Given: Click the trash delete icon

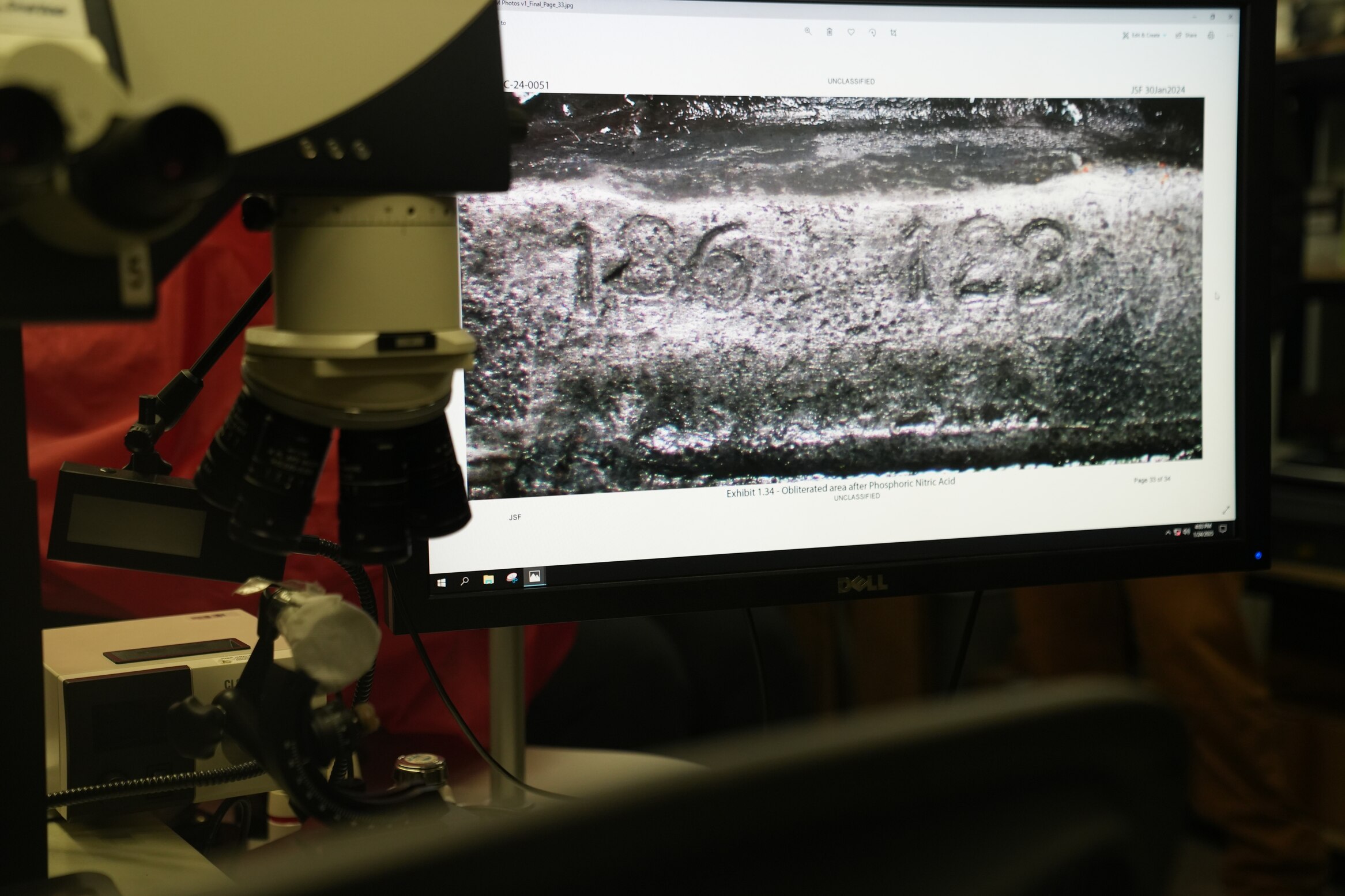Looking at the screenshot, I should point(829,32).
